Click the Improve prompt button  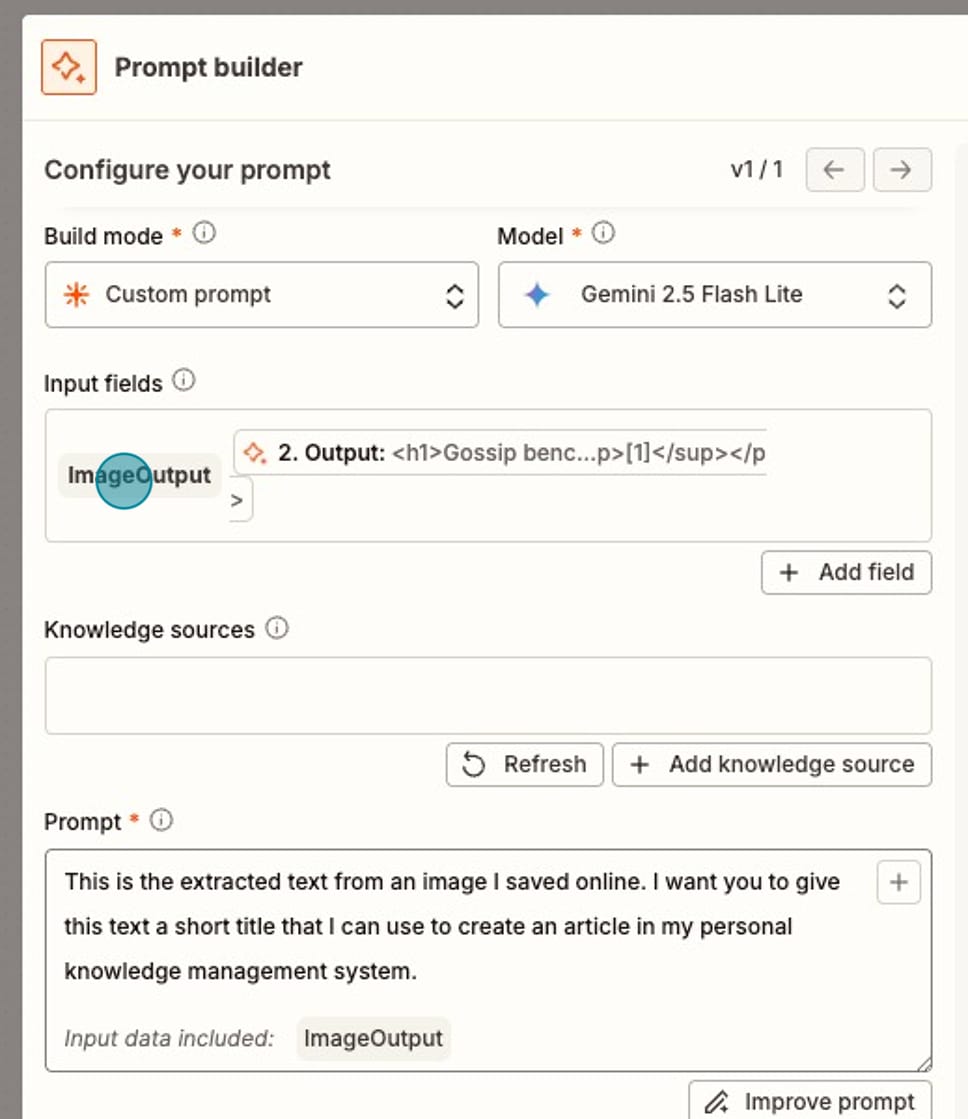click(810, 1102)
